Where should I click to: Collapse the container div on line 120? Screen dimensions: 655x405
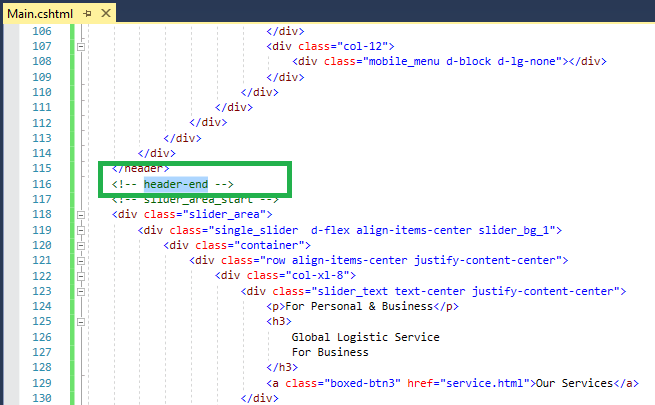click(x=81, y=245)
